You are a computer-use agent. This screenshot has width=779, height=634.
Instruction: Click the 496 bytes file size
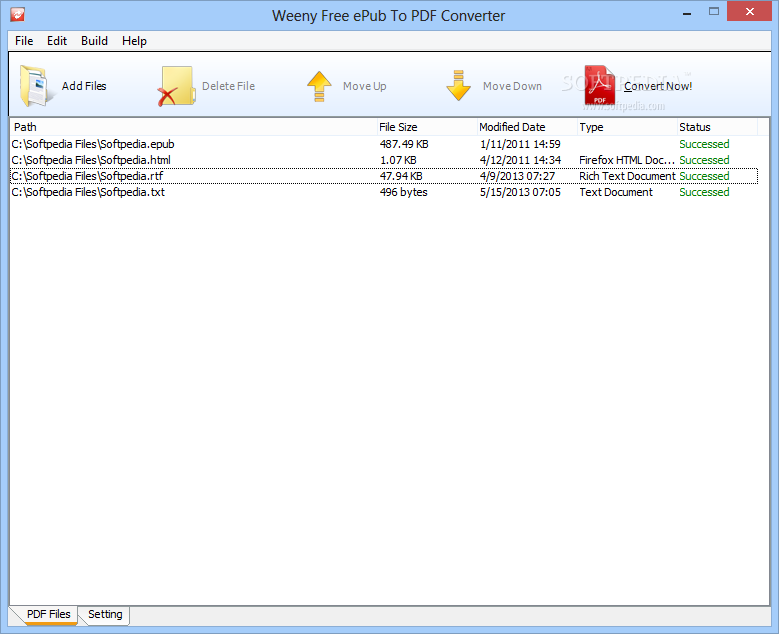403,192
